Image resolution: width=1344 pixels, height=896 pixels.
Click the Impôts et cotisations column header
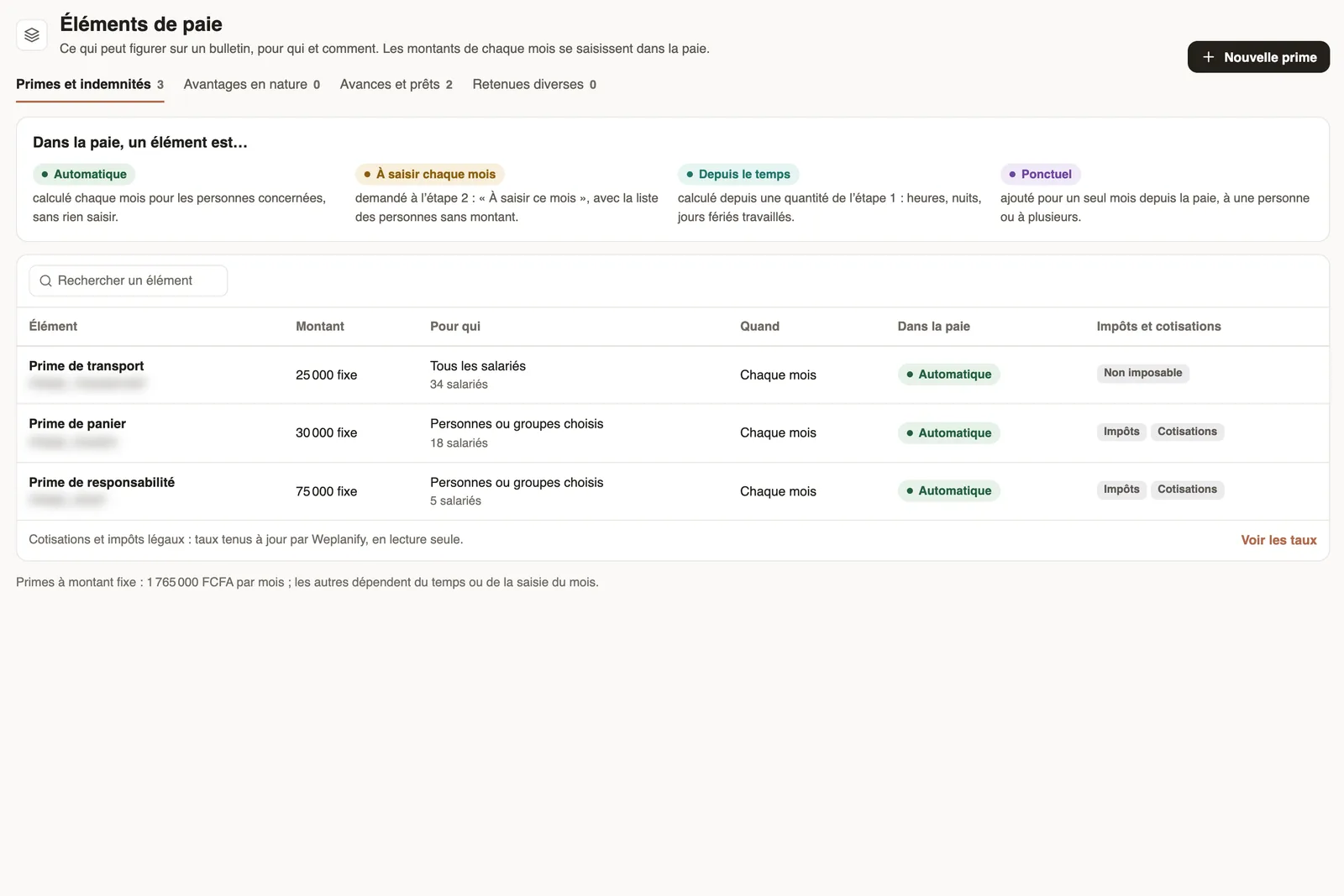tap(1158, 327)
